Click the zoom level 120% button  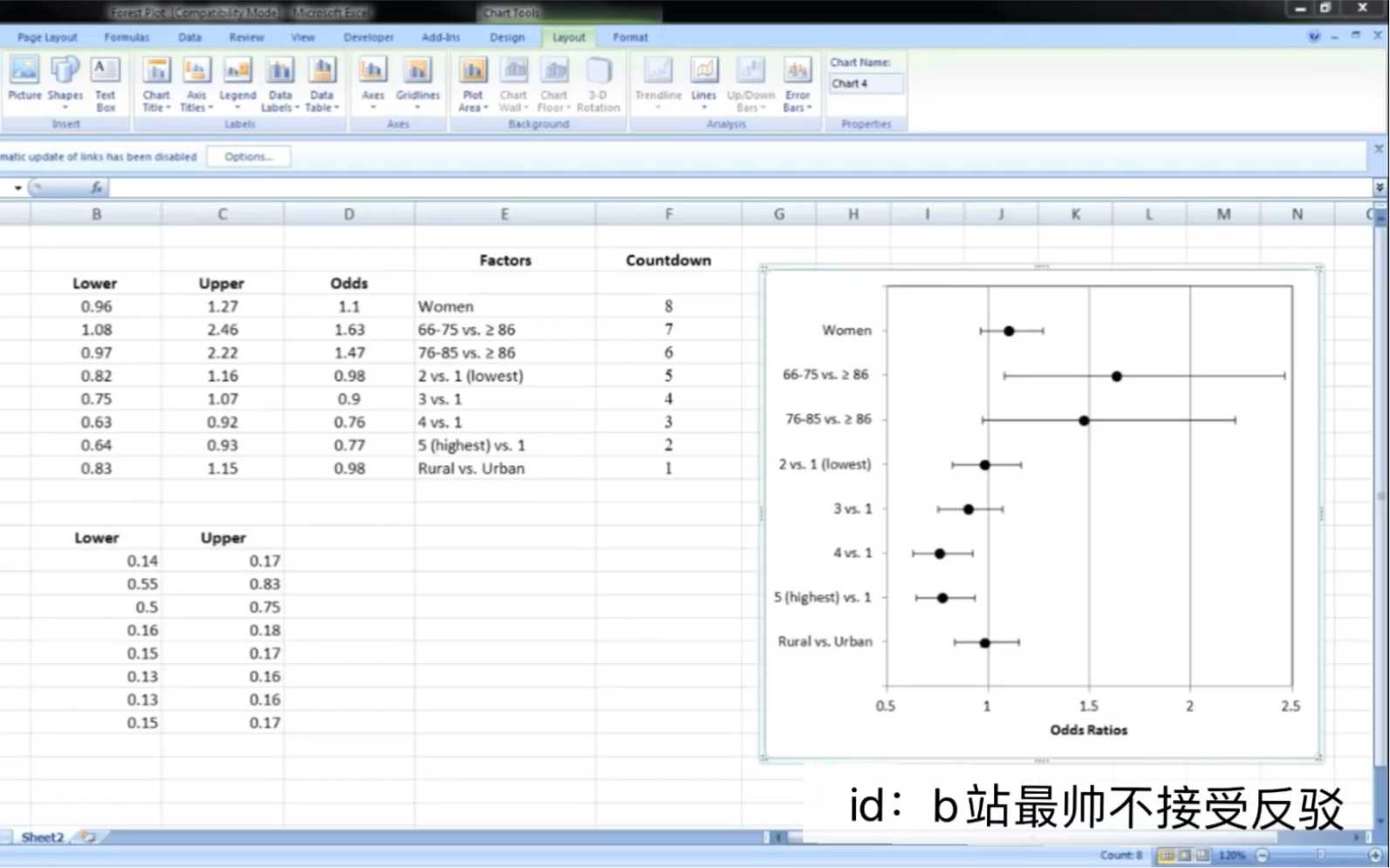click(1231, 856)
